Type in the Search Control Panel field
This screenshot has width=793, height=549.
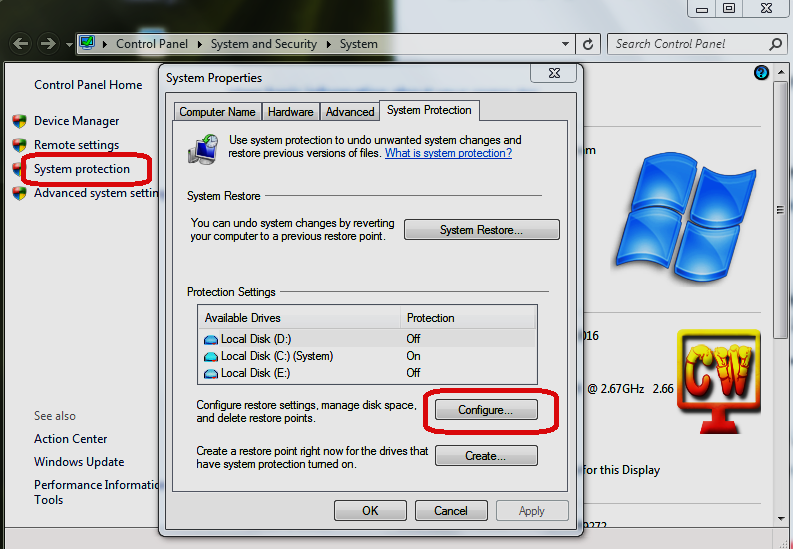[x=688, y=44]
